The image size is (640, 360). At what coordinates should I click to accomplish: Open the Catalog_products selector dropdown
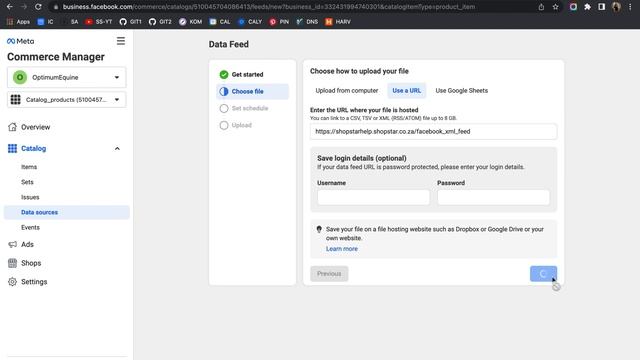[67, 100]
